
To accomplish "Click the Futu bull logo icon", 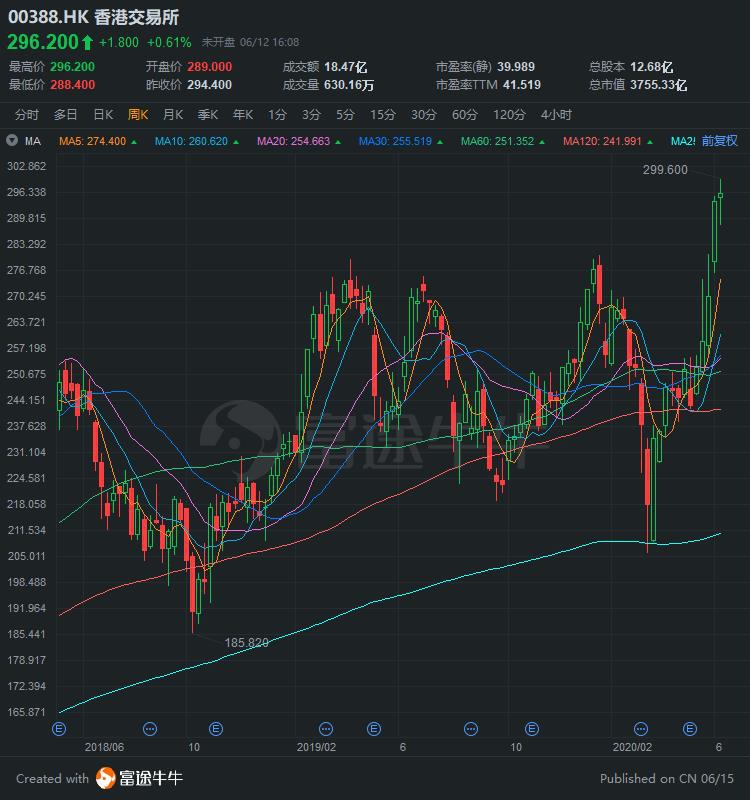I will click(x=106, y=778).
